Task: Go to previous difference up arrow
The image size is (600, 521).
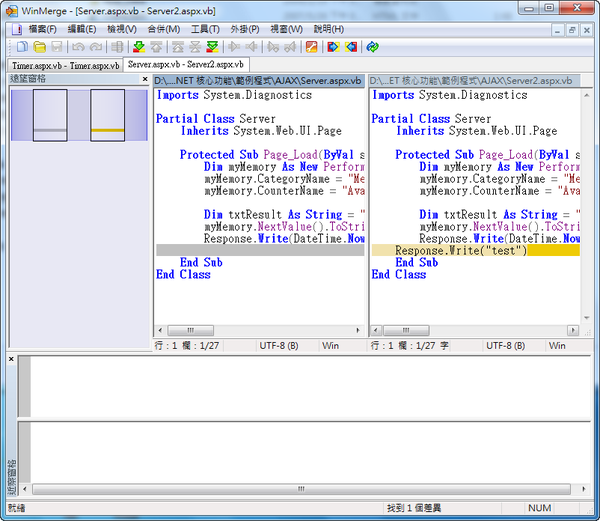Action: [156, 47]
